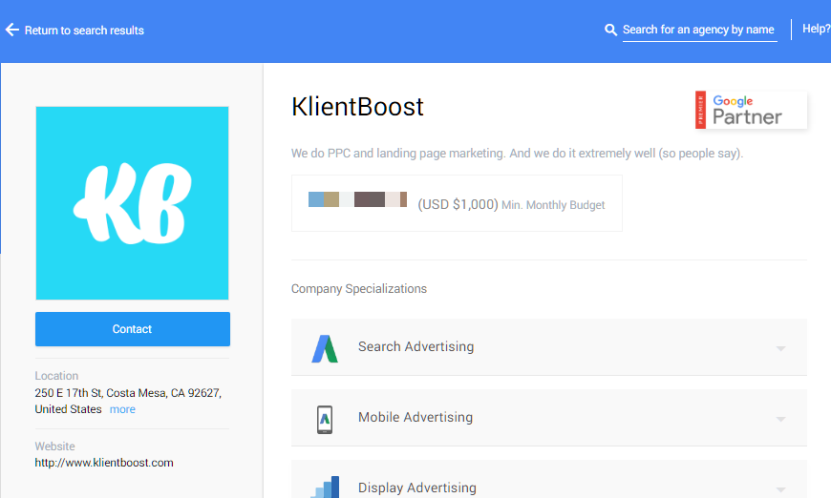Open the Search Advertising specialization row
831x498 pixels.
[x=549, y=347]
